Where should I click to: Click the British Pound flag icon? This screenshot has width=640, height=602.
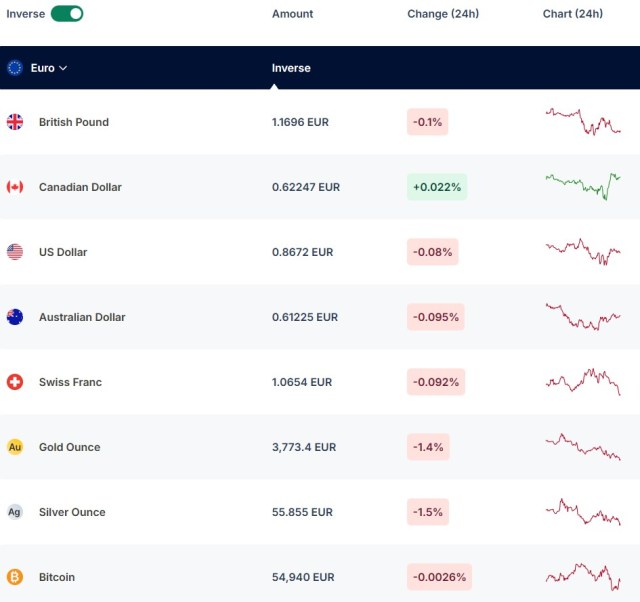[x=15, y=122]
